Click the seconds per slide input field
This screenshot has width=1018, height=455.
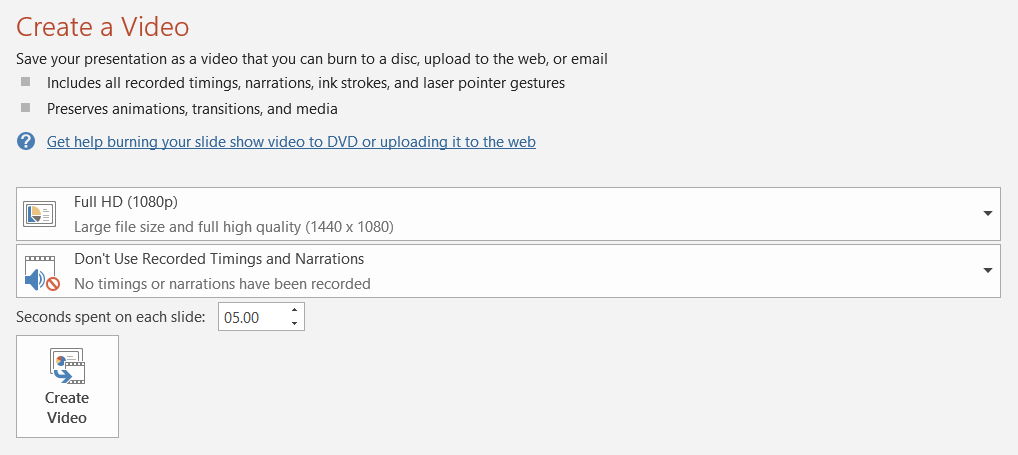pos(252,317)
